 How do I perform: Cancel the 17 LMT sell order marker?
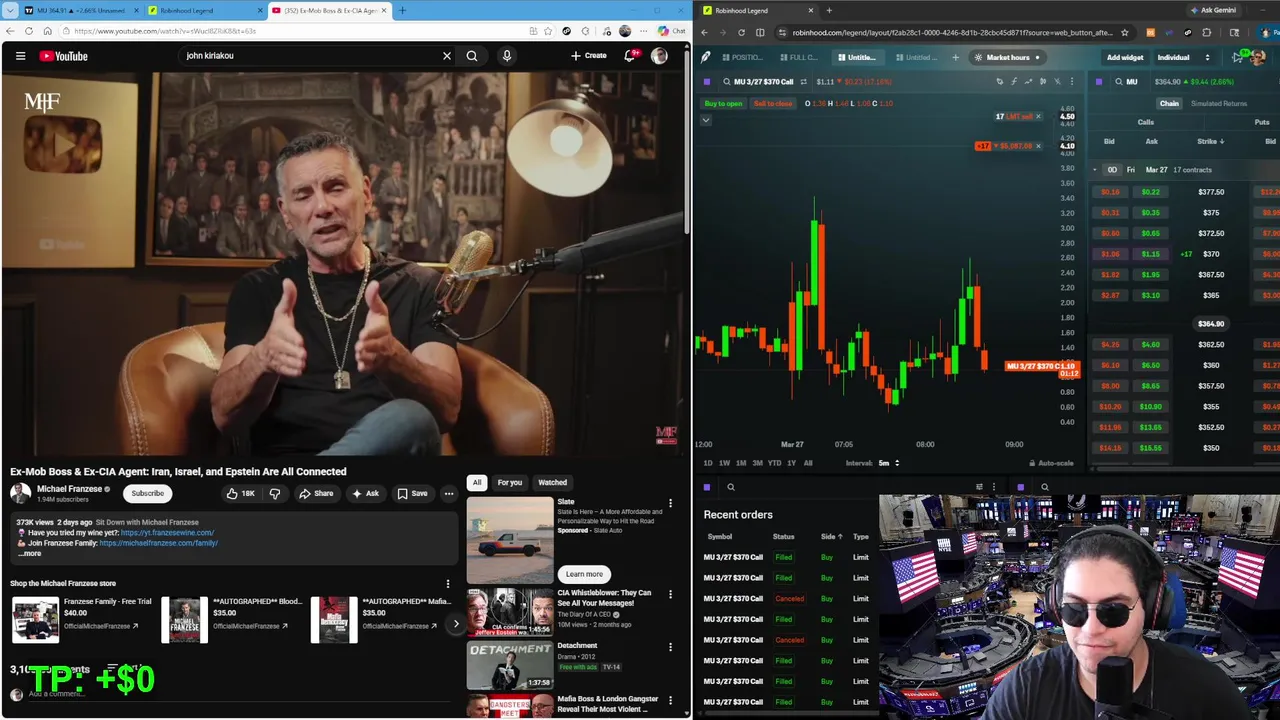[x=1038, y=117]
